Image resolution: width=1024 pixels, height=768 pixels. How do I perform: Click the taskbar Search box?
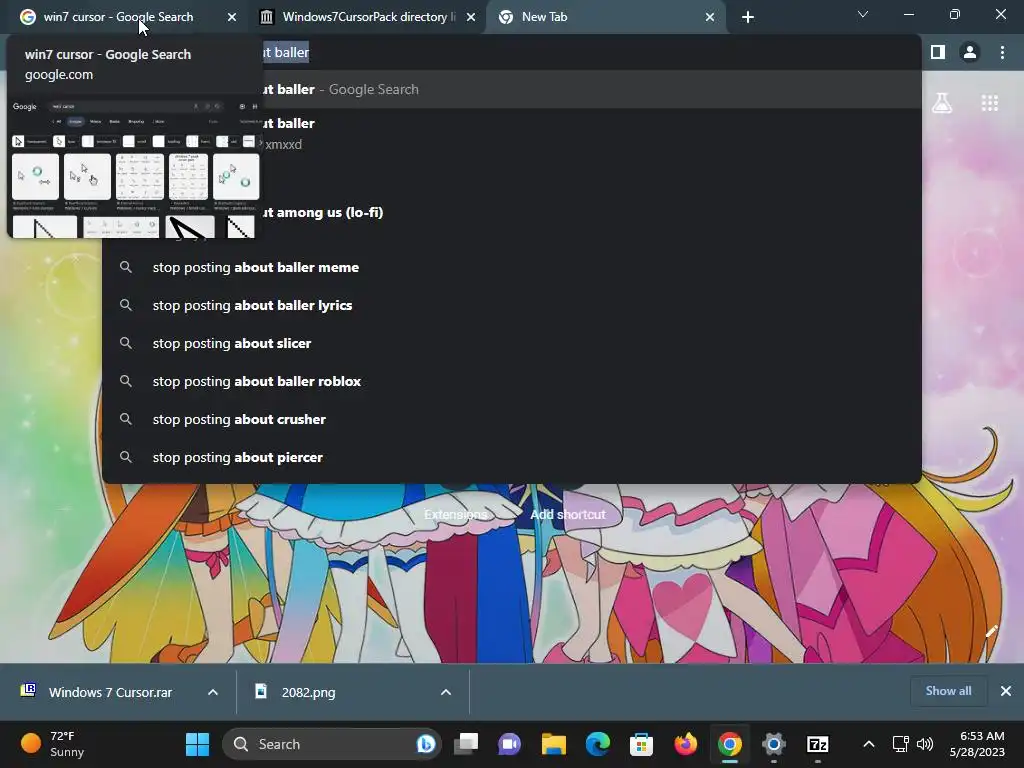[332, 744]
